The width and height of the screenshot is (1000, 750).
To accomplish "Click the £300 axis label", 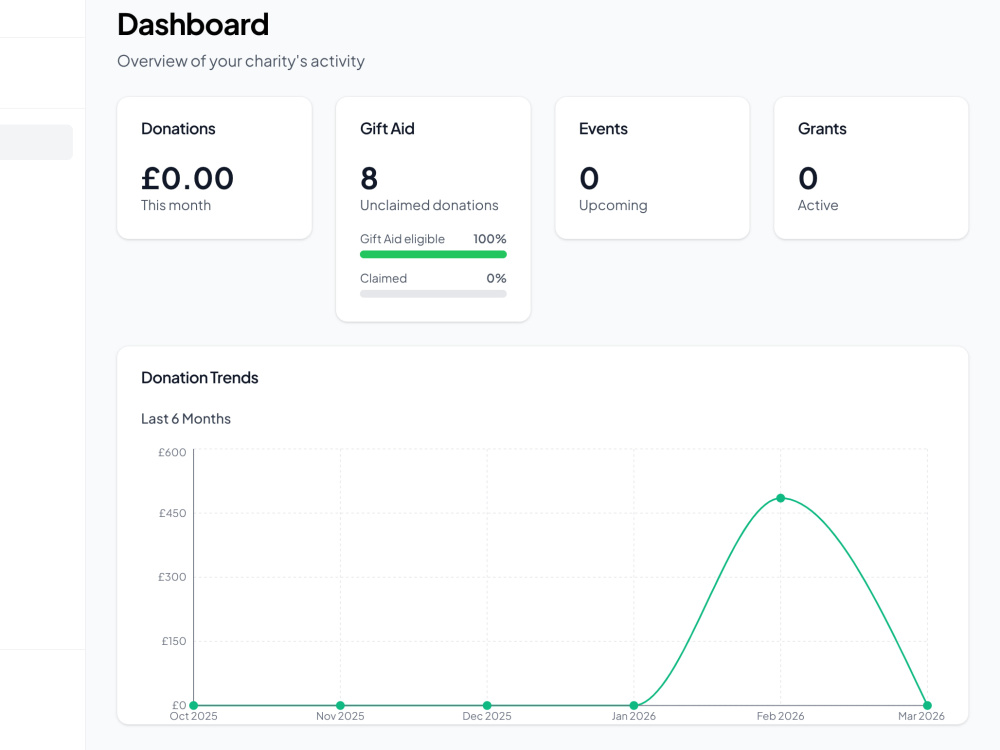I will pos(172,577).
